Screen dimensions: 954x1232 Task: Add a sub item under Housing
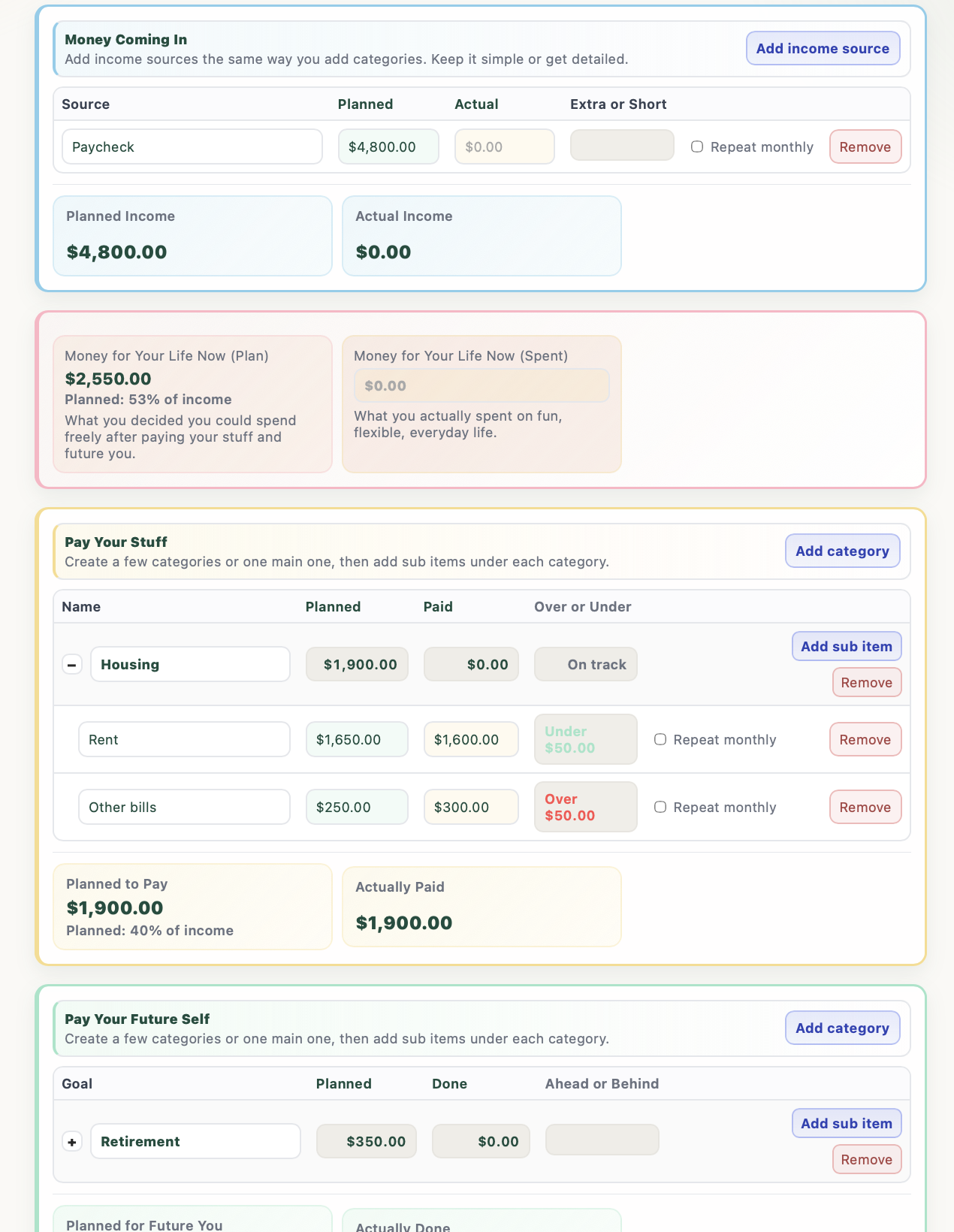pyautogui.click(x=847, y=646)
